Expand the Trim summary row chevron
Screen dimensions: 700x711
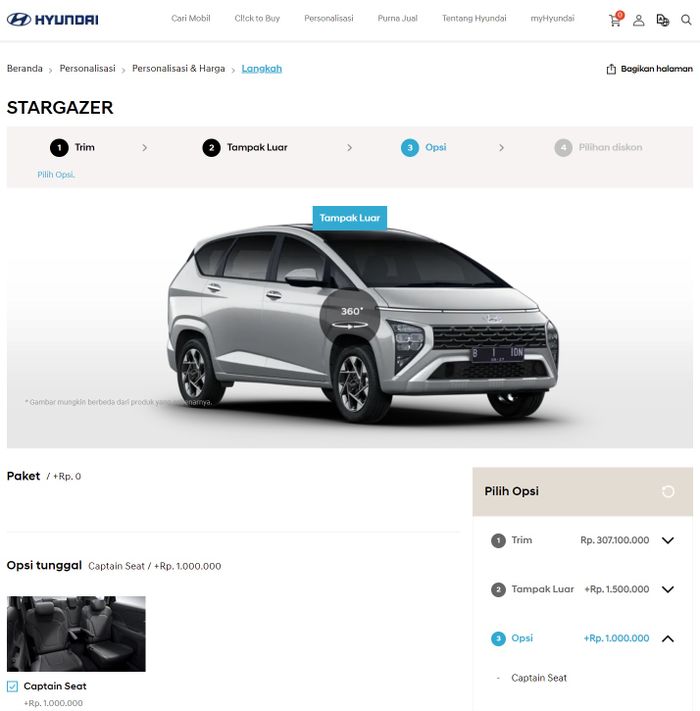[667, 540]
